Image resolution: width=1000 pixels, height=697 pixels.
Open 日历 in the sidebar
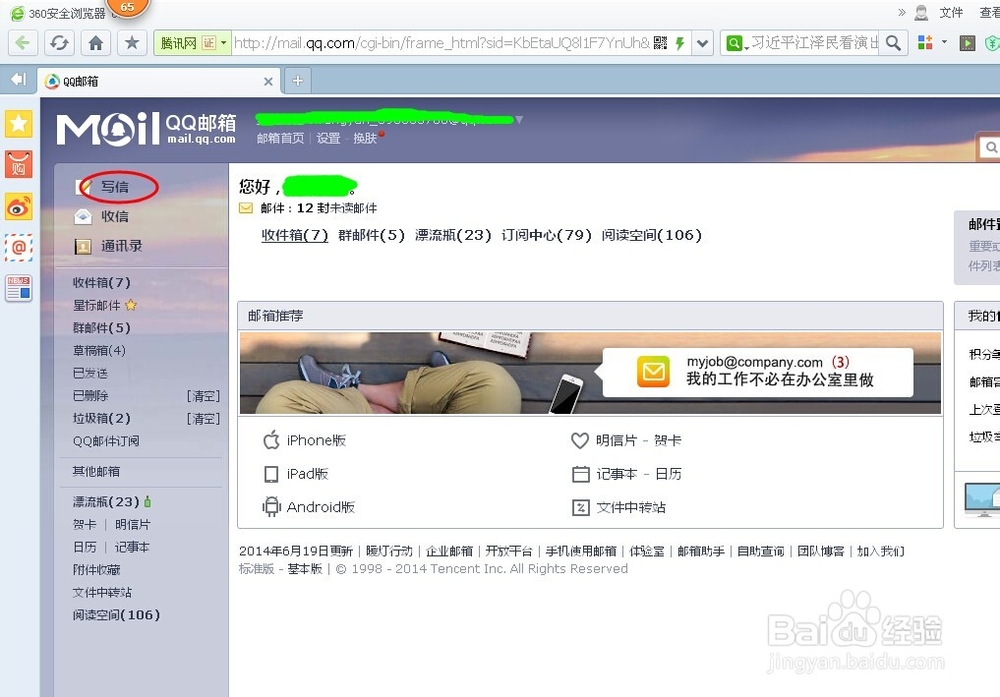point(84,547)
